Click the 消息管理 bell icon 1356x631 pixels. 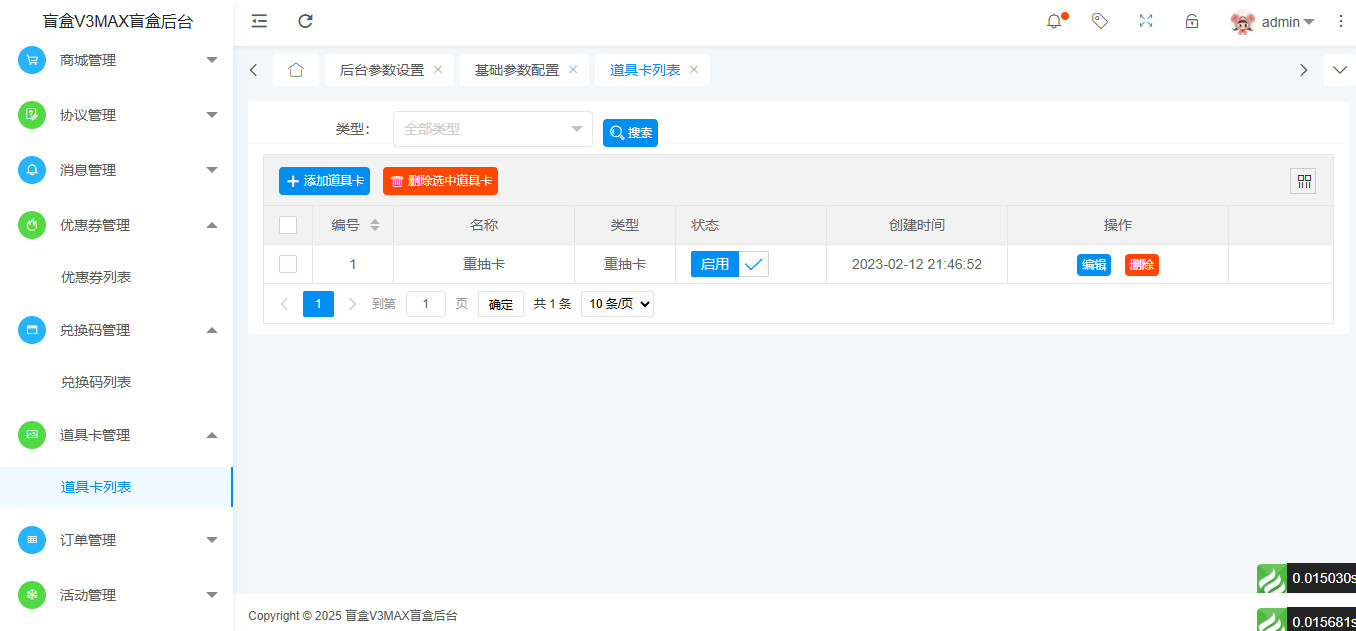click(32, 170)
